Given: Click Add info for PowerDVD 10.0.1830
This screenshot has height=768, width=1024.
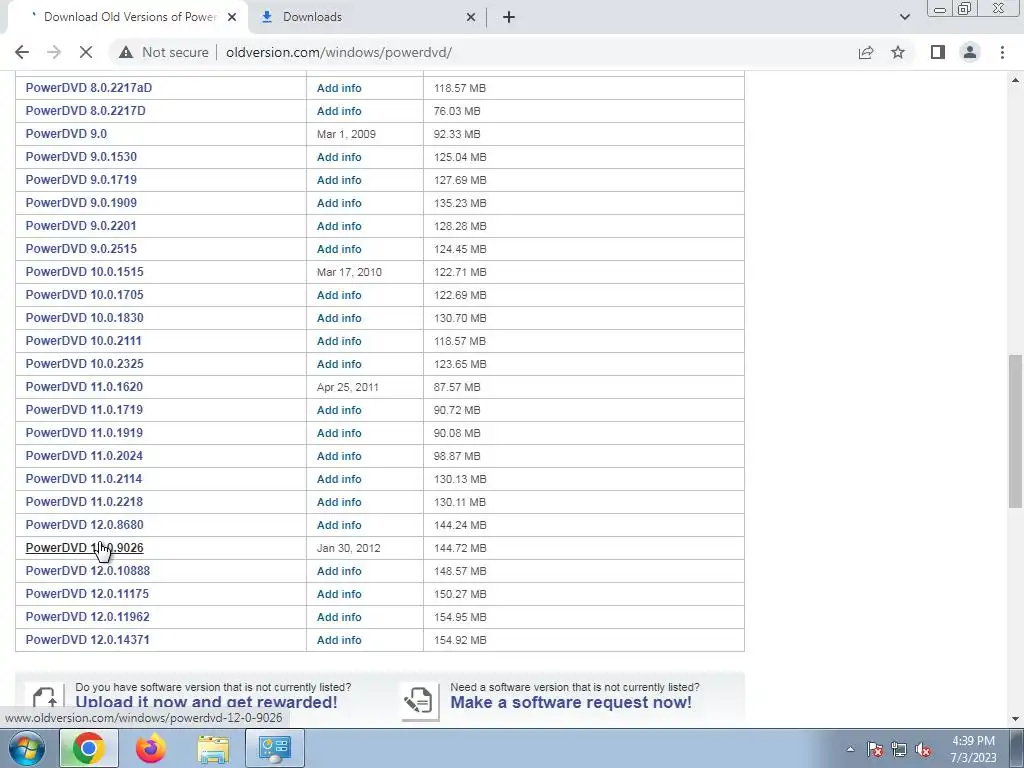Looking at the screenshot, I should click(339, 318).
